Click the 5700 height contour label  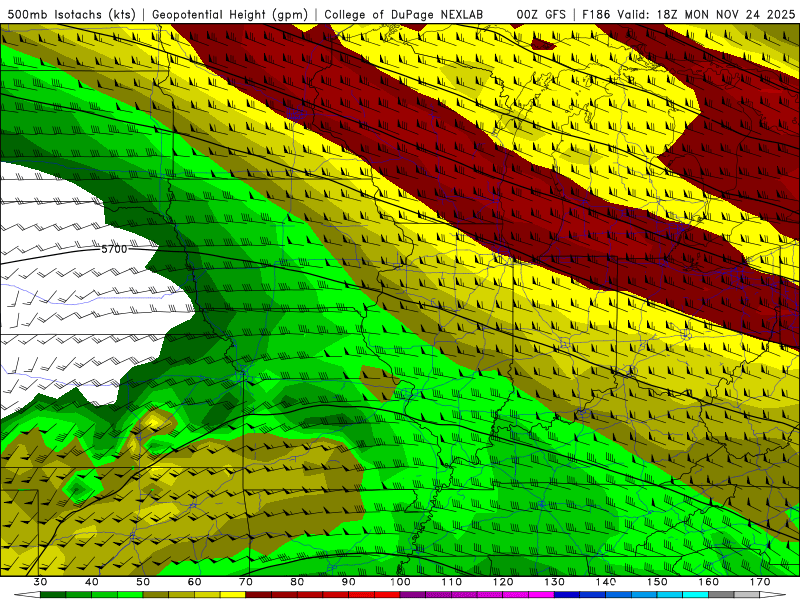[114, 249]
